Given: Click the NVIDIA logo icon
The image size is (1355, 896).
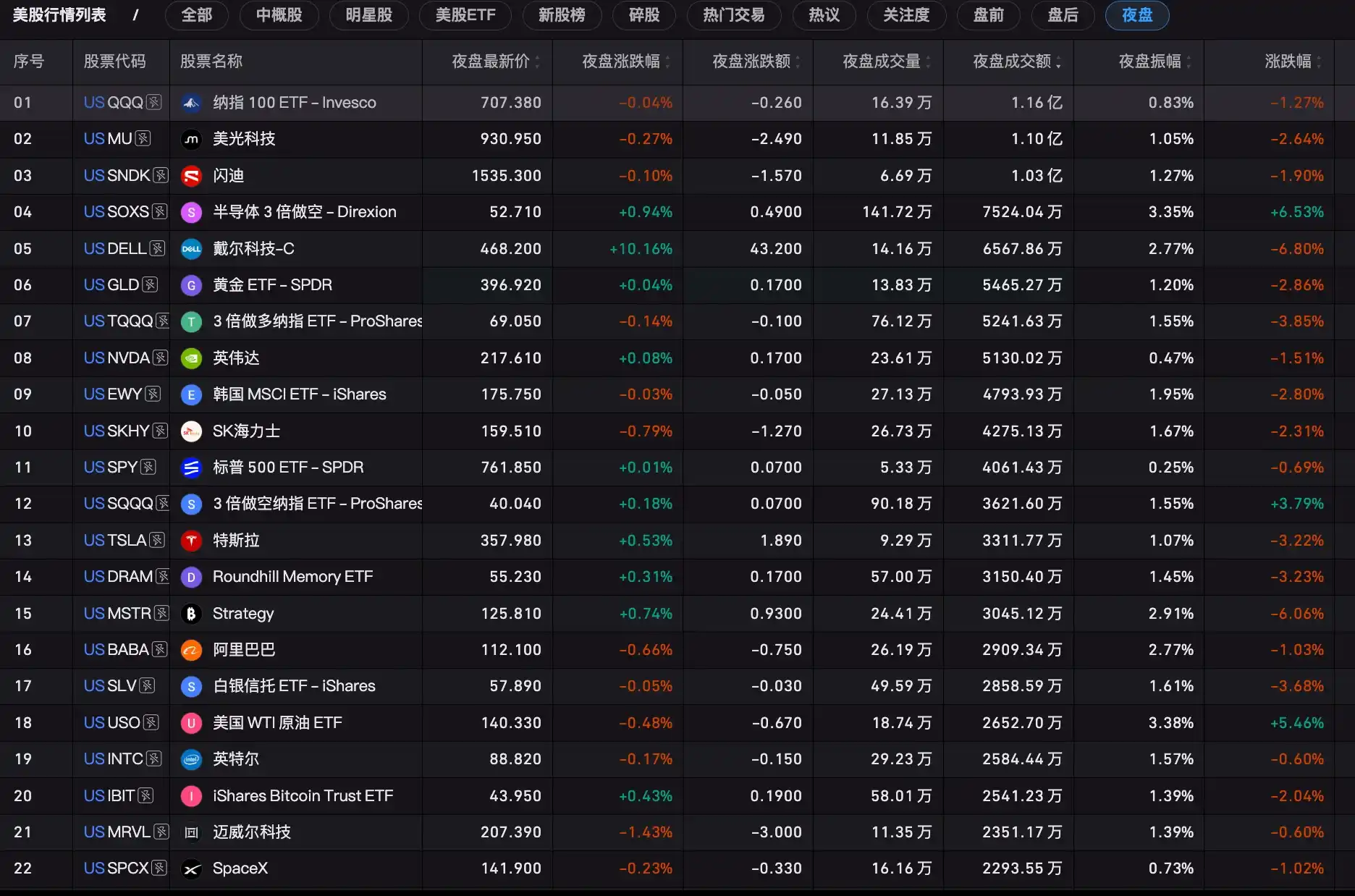Looking at the screenshot, I should (191, 358).
